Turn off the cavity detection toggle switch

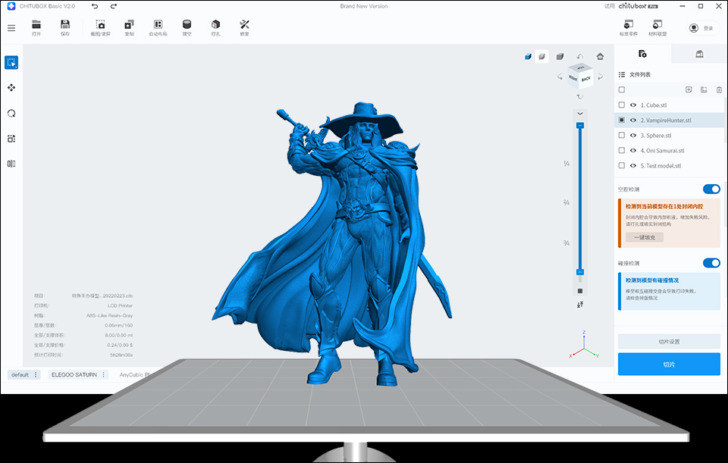click(x=711, y=189)
